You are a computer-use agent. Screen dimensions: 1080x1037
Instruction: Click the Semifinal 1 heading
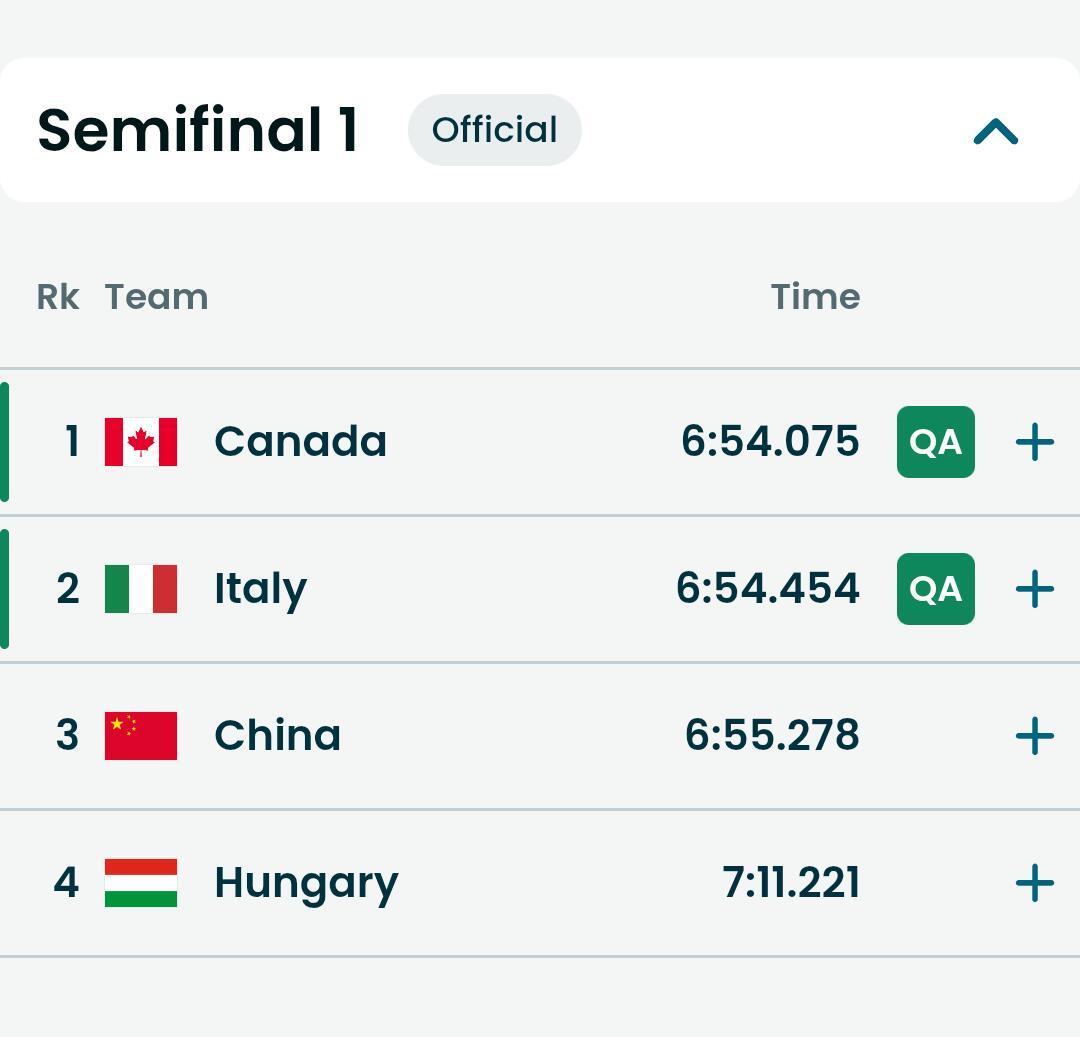pos(198,130)
